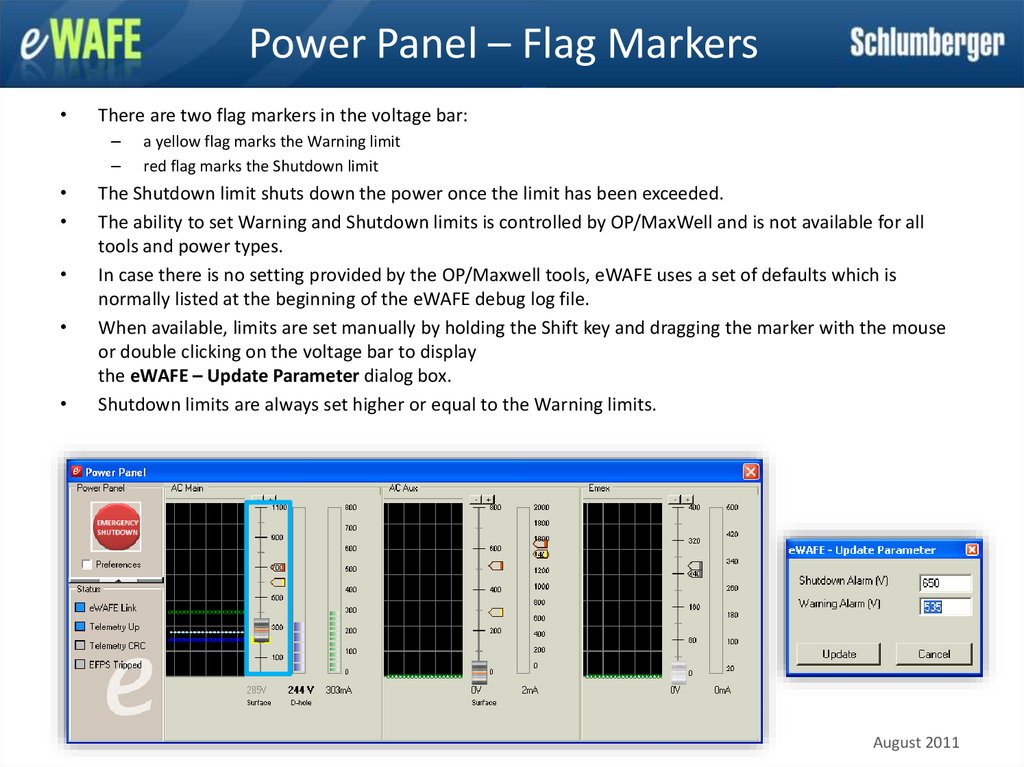Image resolution: width=1024 pixels, height=767 pixels.
Task: Grab the AC Aux voltage slider handle
Action: pos(479,672)
